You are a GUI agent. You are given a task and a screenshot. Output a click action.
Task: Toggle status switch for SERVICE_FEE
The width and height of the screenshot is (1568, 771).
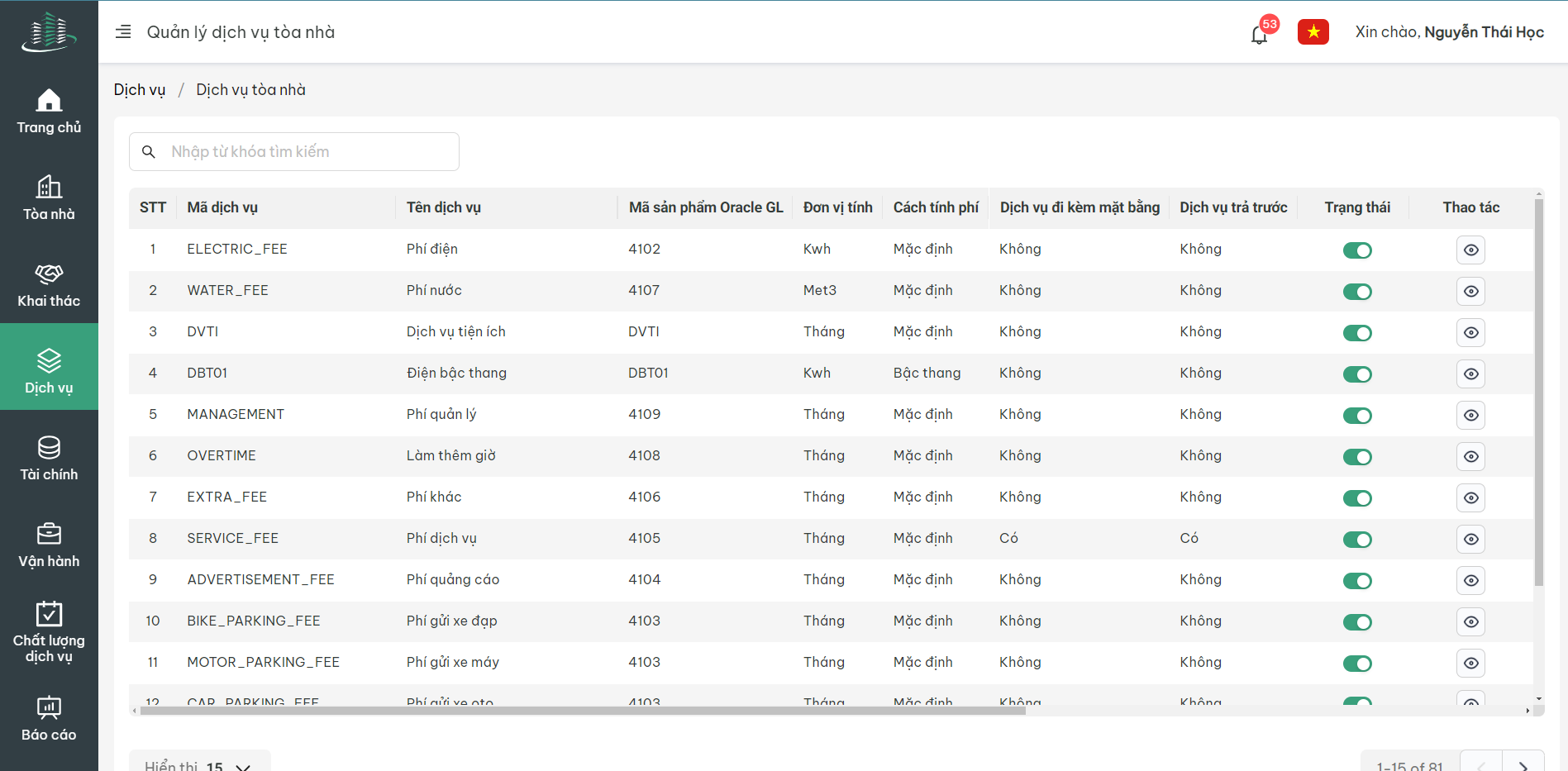click(x=1357, y=540)
